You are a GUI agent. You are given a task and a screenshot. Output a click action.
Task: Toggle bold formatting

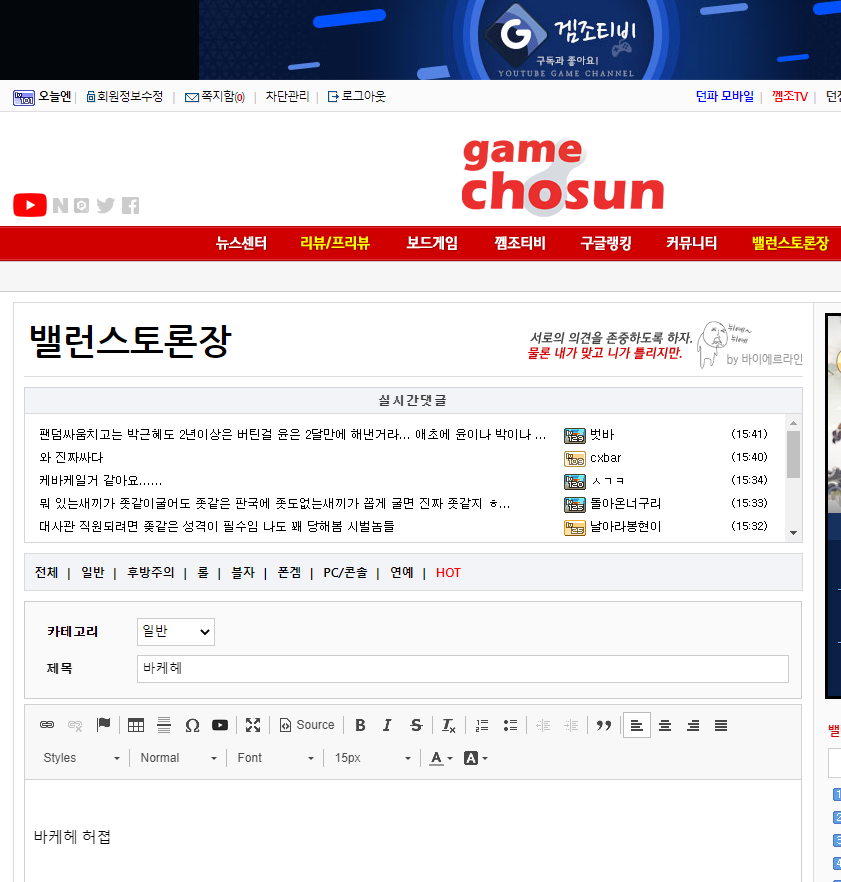(360, 725)
